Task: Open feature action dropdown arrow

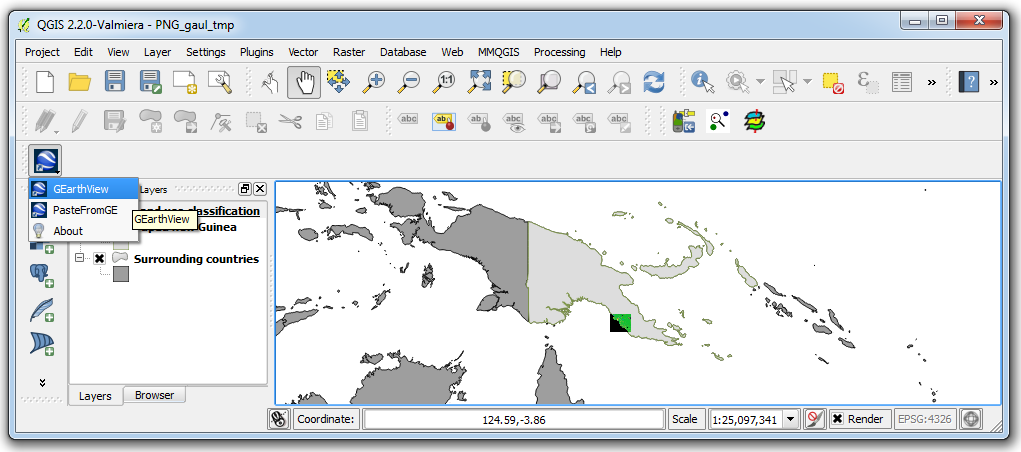Action: pos(760,82)
